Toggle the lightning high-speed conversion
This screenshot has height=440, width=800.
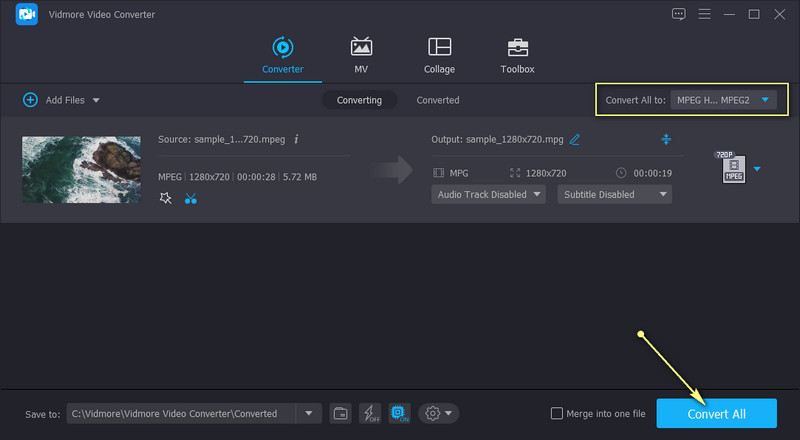click(x=369, y=413)
